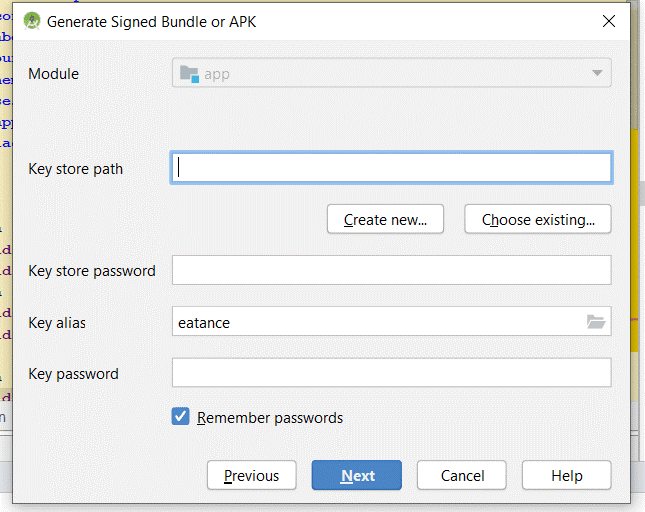
Task: Browse key aliases with the folder icon
Action: coord(596,322)
